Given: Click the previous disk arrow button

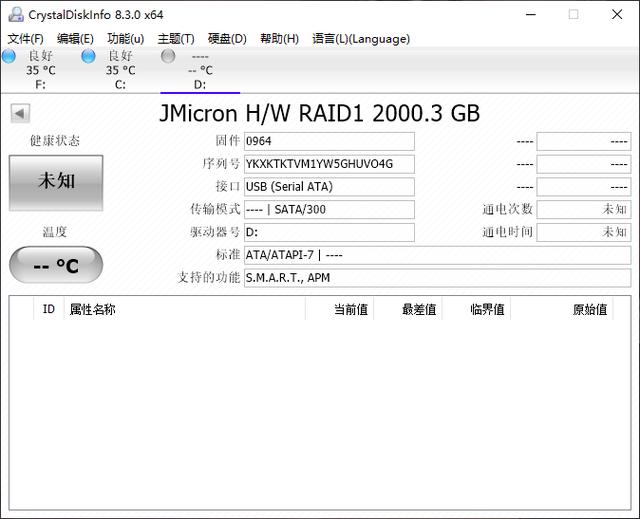Looking at the screenshot, I should pyautogui.click(x=20, y=113).
